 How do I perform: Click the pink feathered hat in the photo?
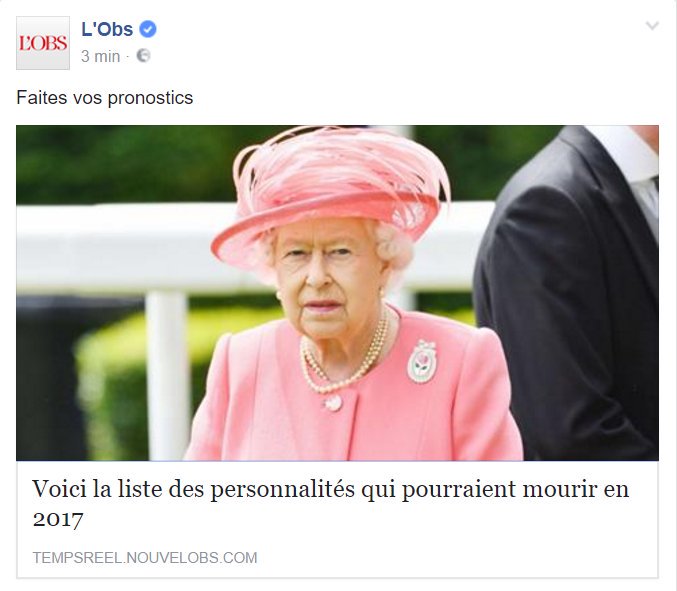(x=331, y=188)
